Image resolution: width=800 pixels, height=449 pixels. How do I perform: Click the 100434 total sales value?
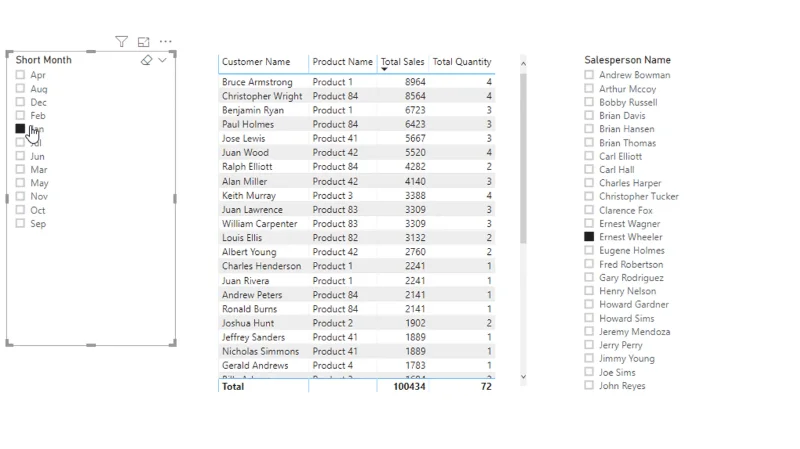409,387
